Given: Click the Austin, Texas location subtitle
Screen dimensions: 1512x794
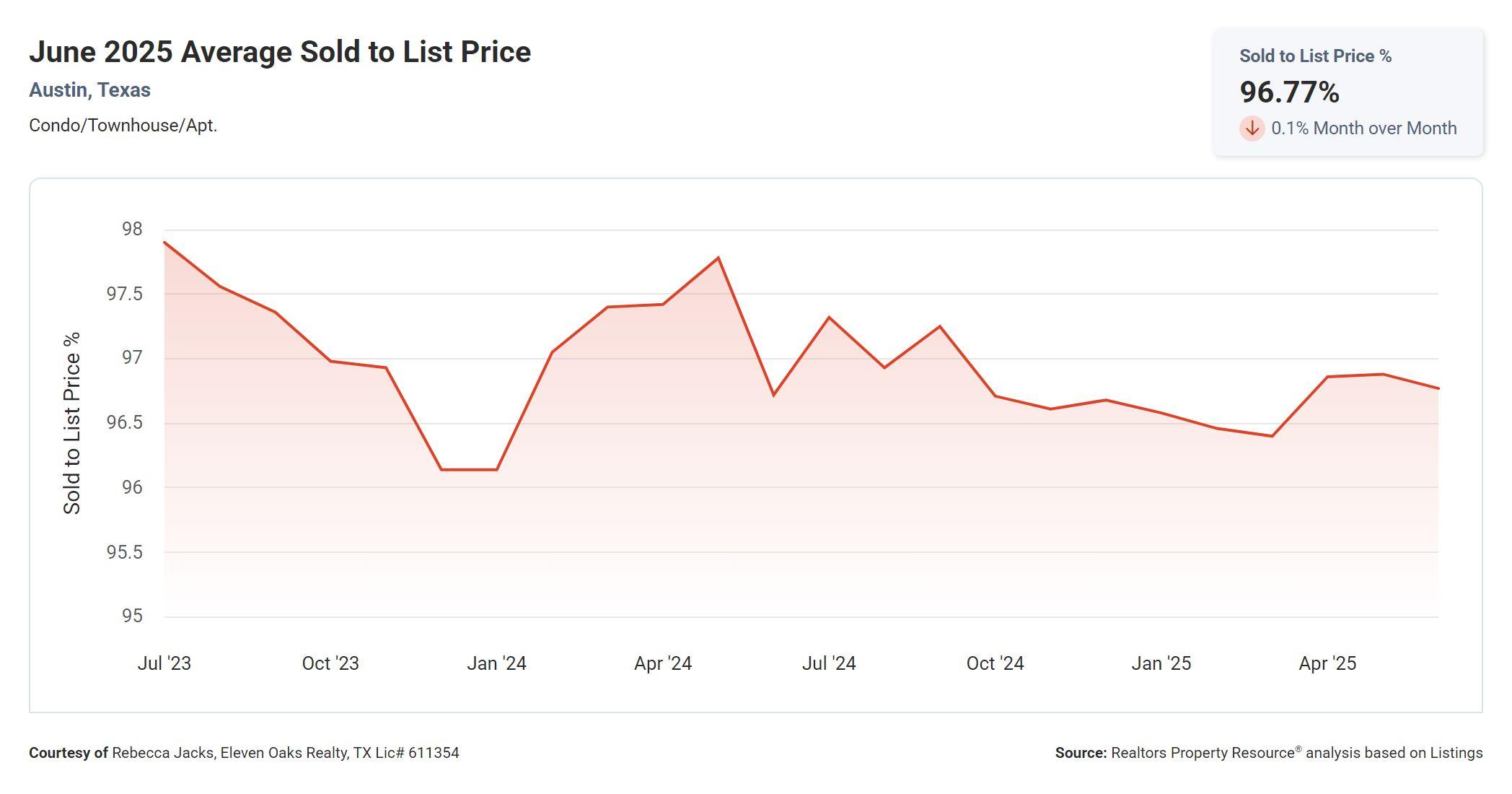Looking at the screenshot, I should coord(89,90).
